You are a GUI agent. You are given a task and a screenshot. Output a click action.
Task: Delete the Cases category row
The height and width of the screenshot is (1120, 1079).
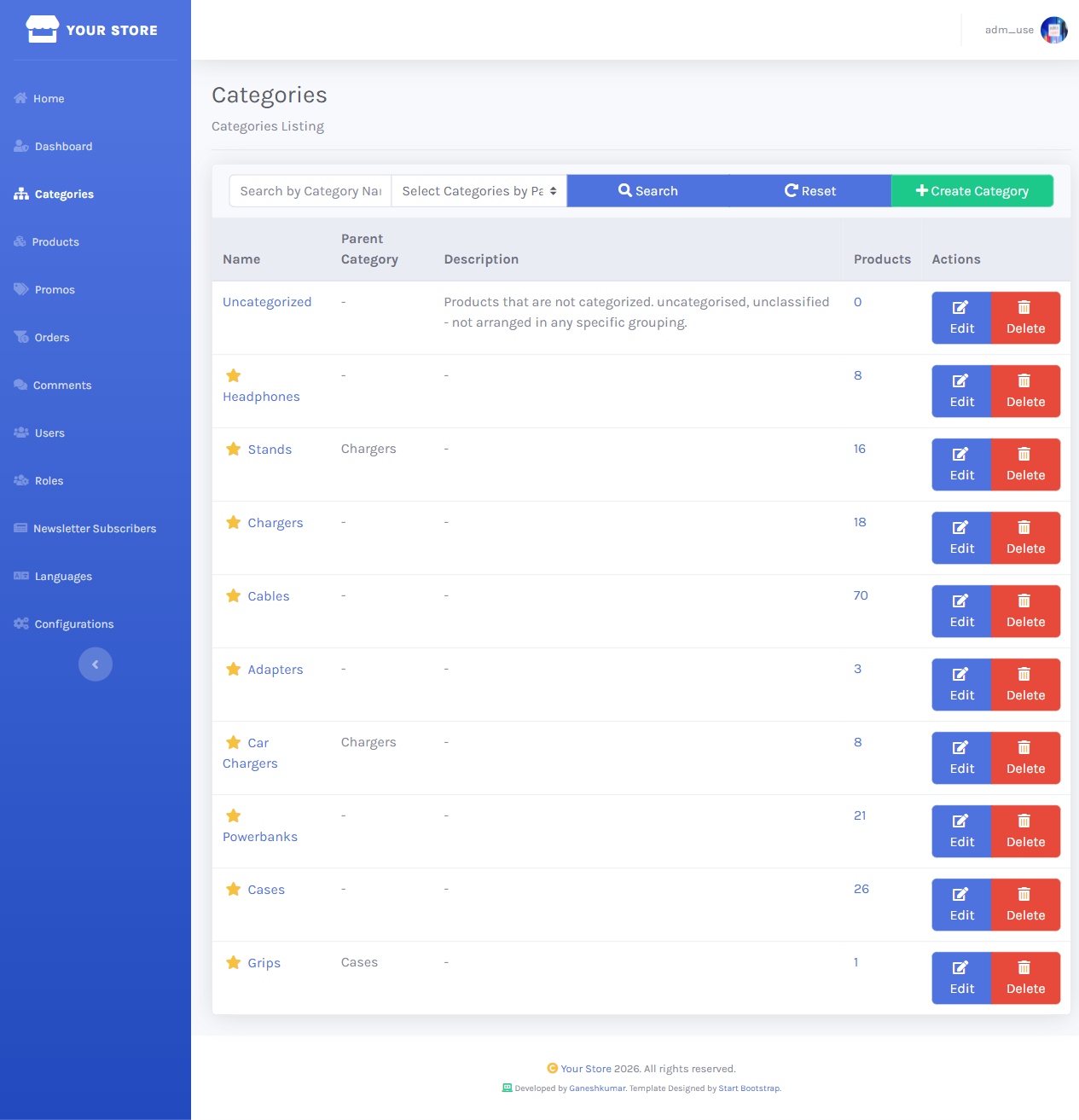1025,905
